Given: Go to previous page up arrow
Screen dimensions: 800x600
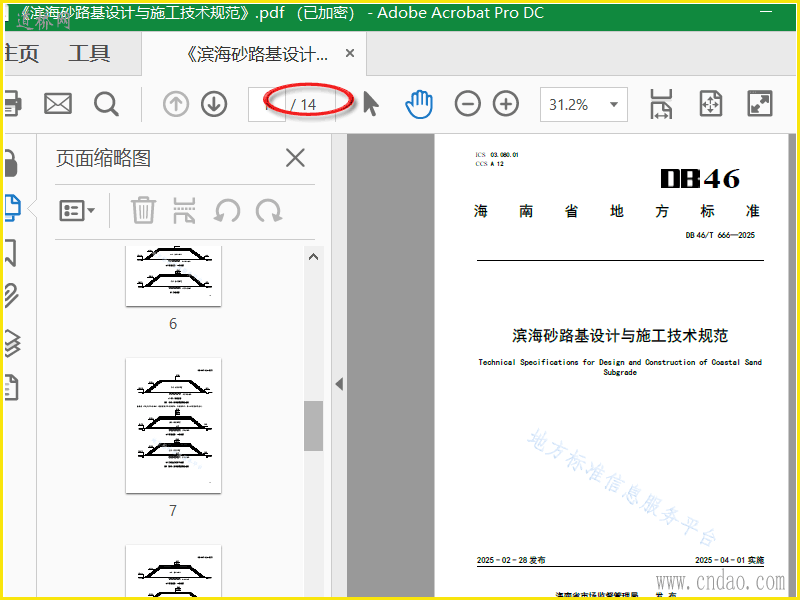Looking at the screenshot, I should pyautogui.click(x=176, y=104).
